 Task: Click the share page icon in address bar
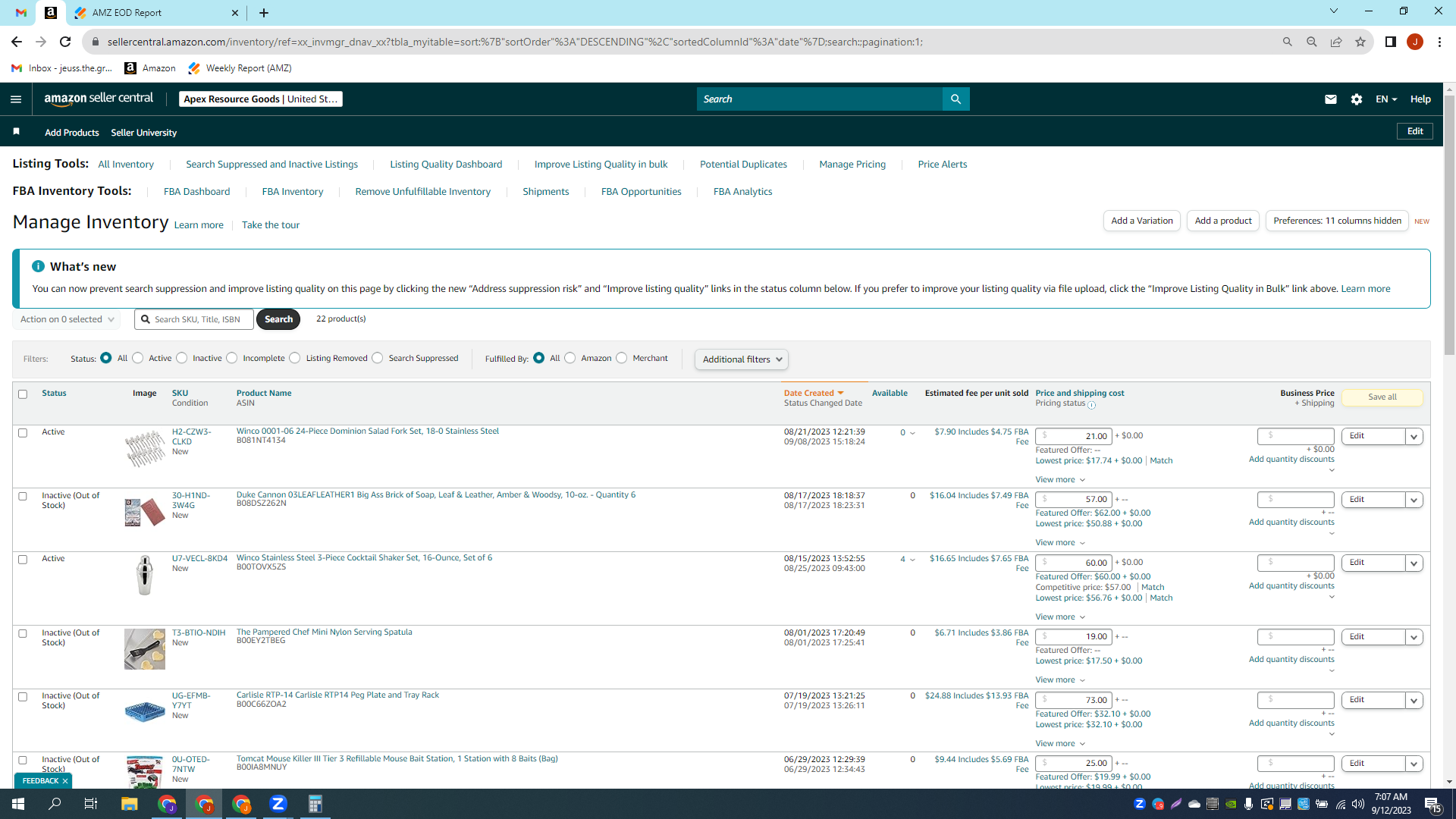(1336, 42)
